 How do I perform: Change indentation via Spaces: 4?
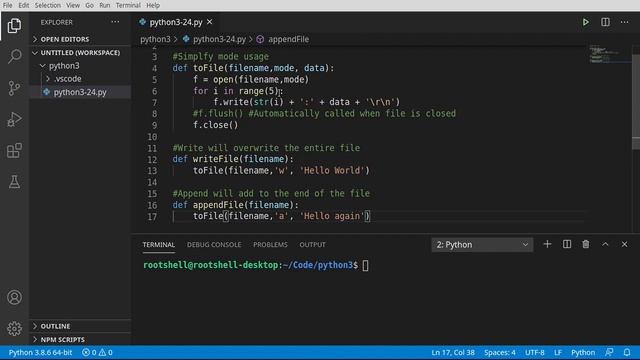[500, 352]
